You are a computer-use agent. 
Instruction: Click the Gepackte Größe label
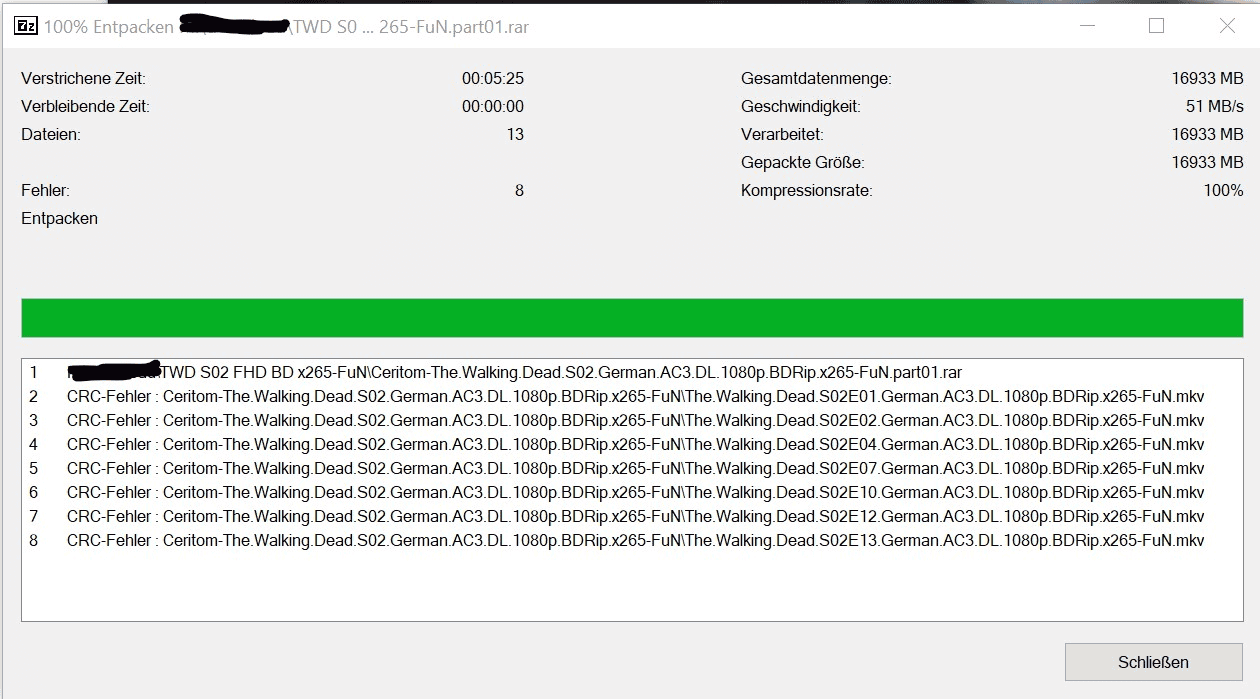click(x=803, y=162)
